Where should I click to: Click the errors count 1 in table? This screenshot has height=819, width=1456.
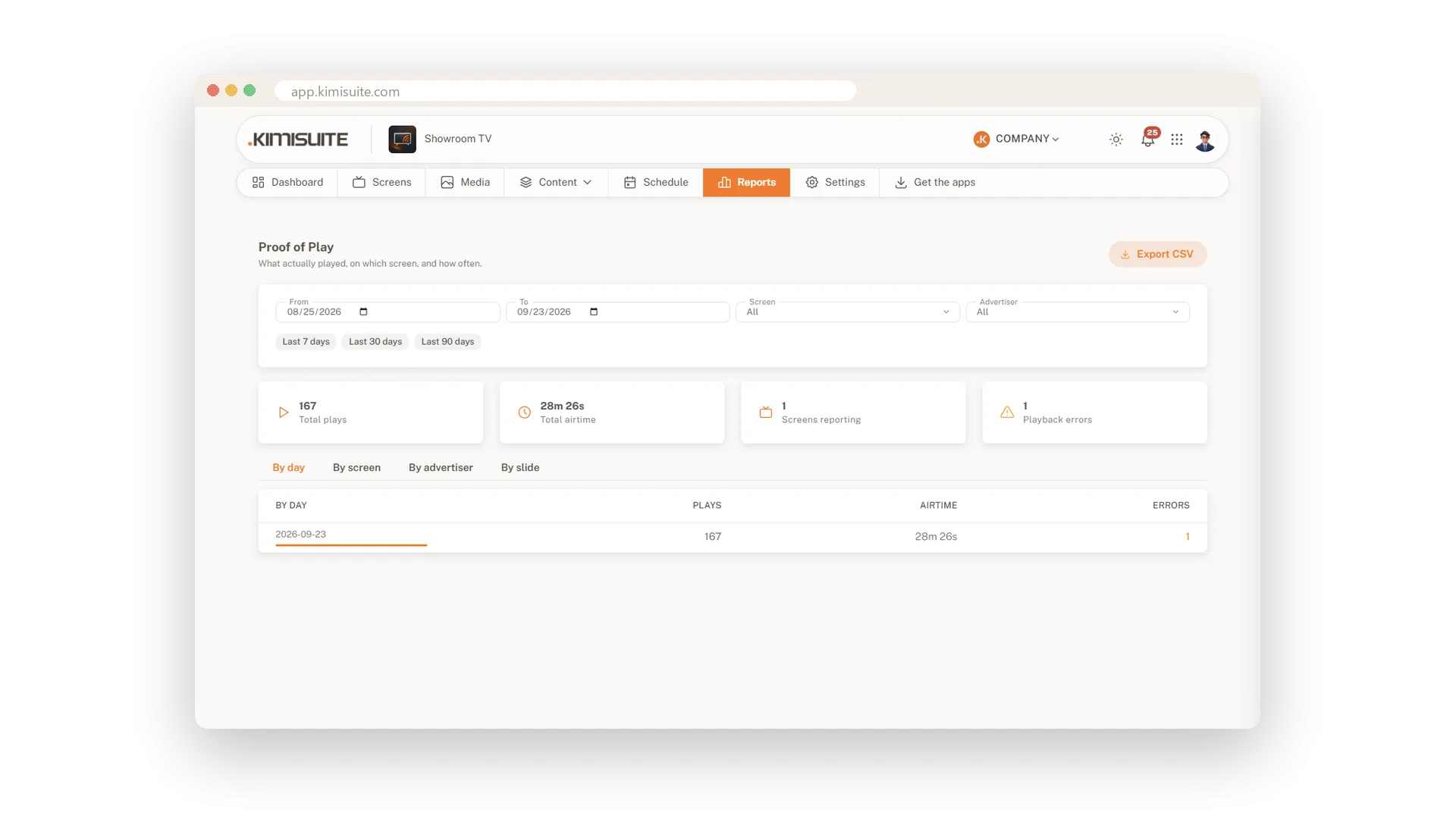pos(1188,537)
